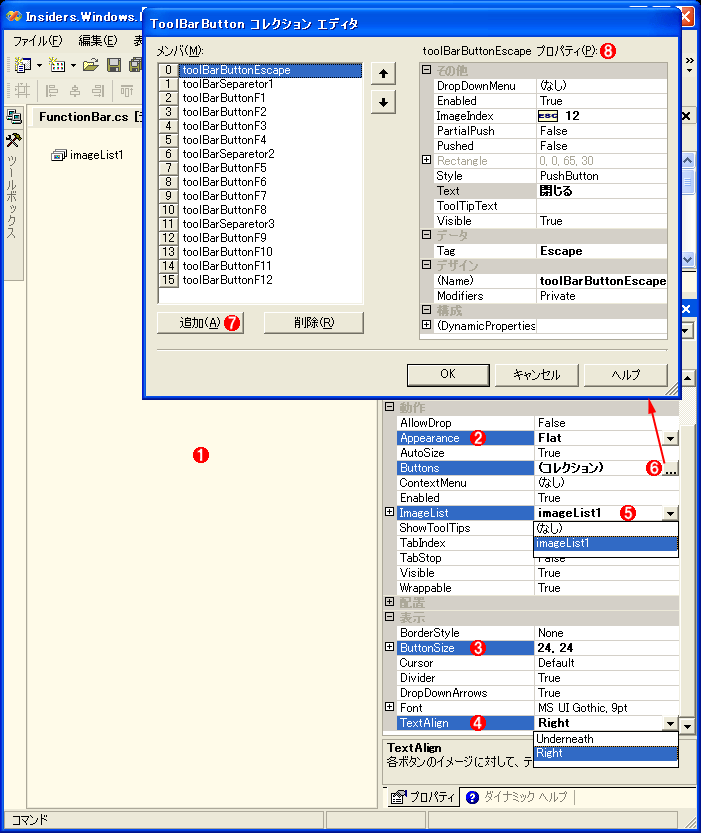701x833 pixels.
Task: Choose Right in TextAlign dropdown list
Action: tap(605, 753)
